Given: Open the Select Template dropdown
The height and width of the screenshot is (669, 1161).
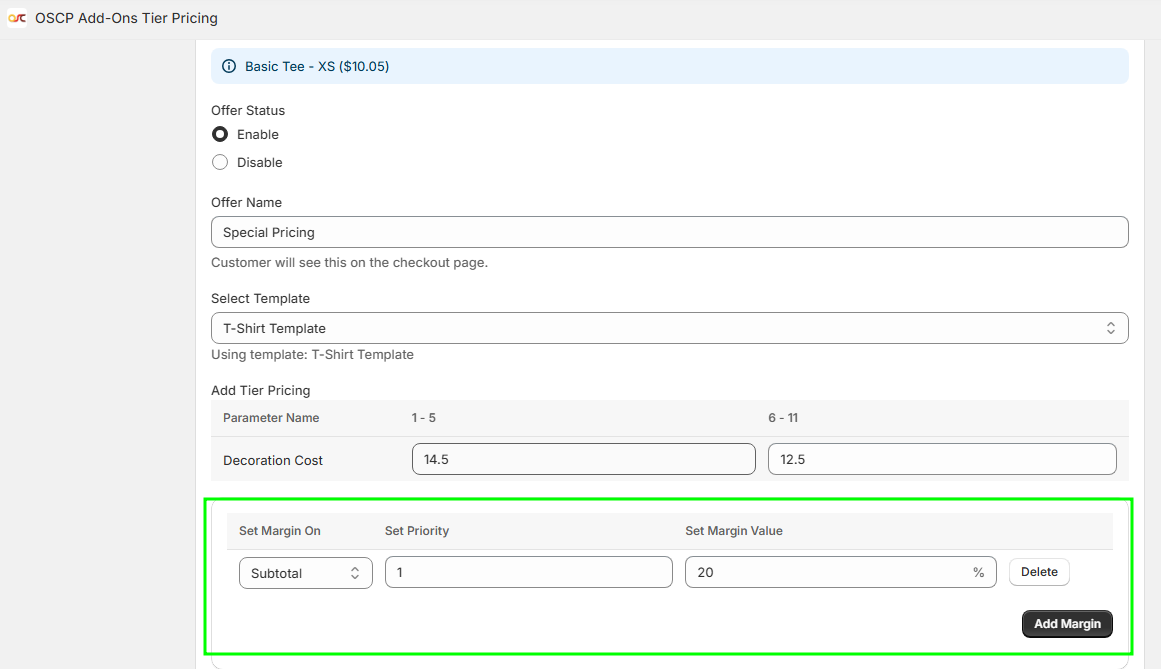Looking at the screenshot, I should (668, 328).
